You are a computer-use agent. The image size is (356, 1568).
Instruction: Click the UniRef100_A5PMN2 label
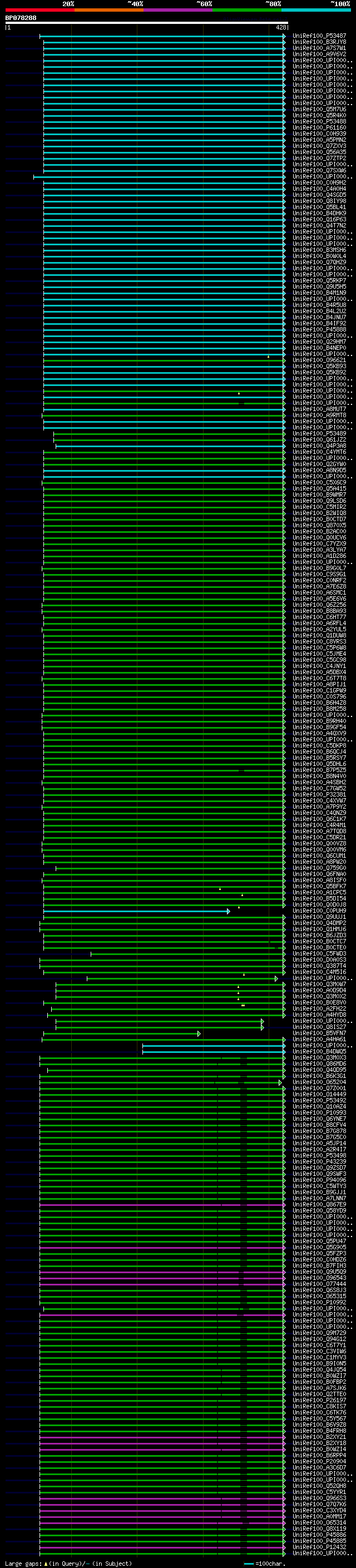[319, 140]
